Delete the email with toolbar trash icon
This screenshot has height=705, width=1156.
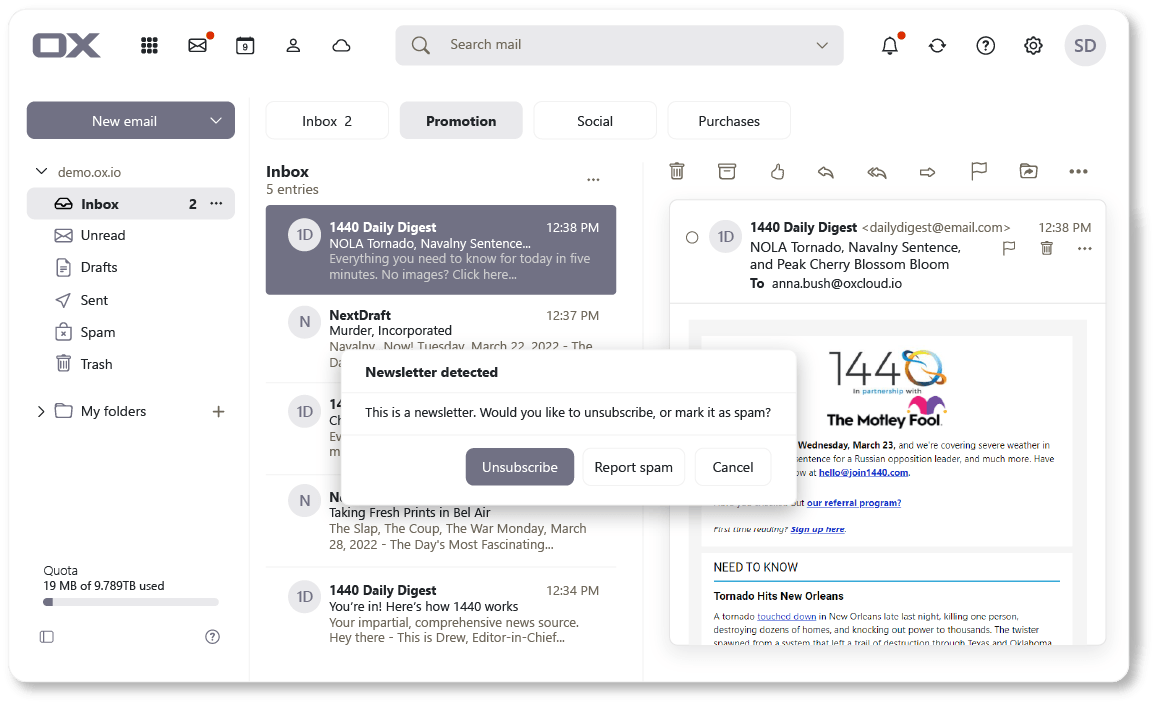pyautogui.click(x=677, y=172)
